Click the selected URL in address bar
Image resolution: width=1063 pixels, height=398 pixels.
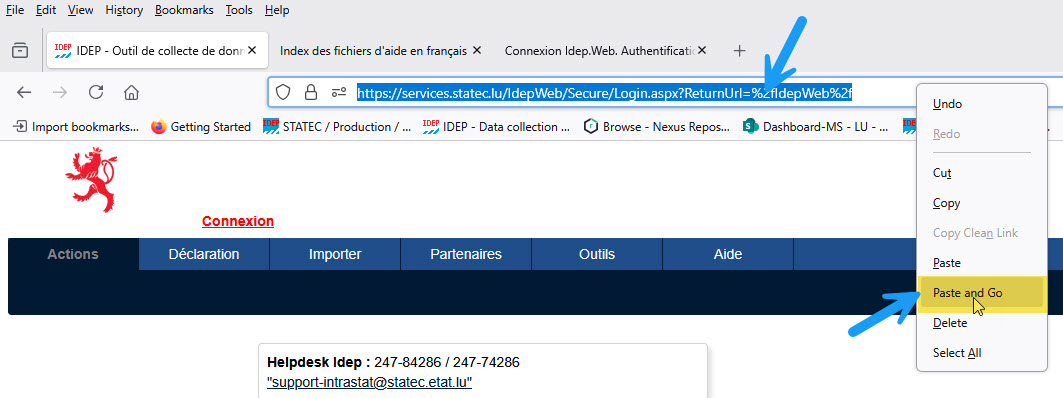[604, 93]
